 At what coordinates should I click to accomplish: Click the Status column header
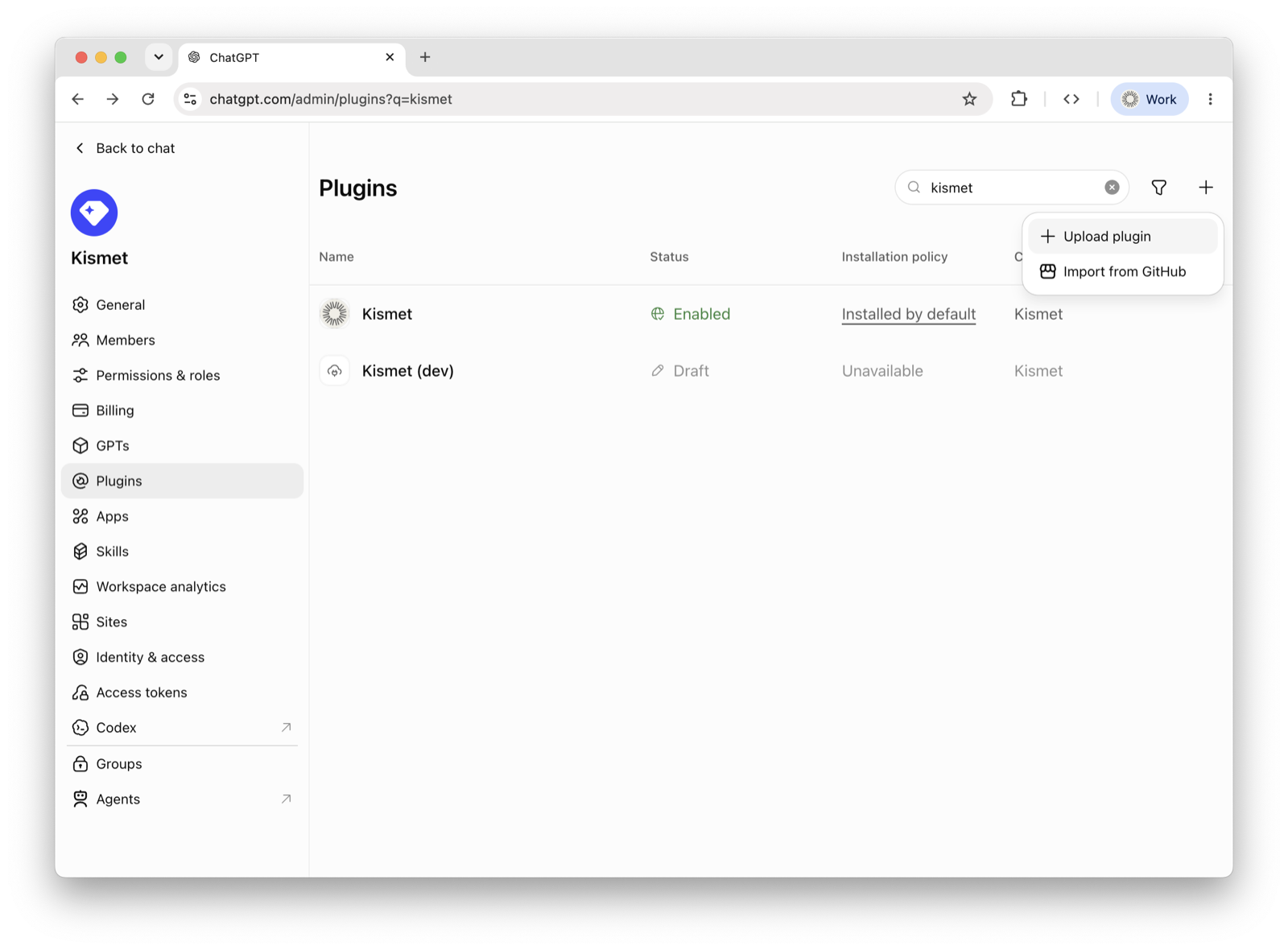[670, 257]
